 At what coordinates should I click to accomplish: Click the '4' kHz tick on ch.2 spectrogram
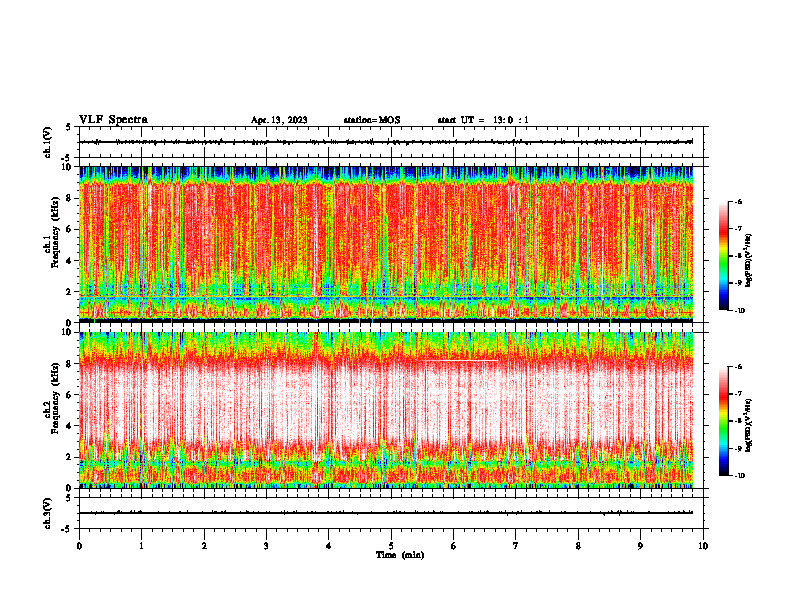coord(70,426)
